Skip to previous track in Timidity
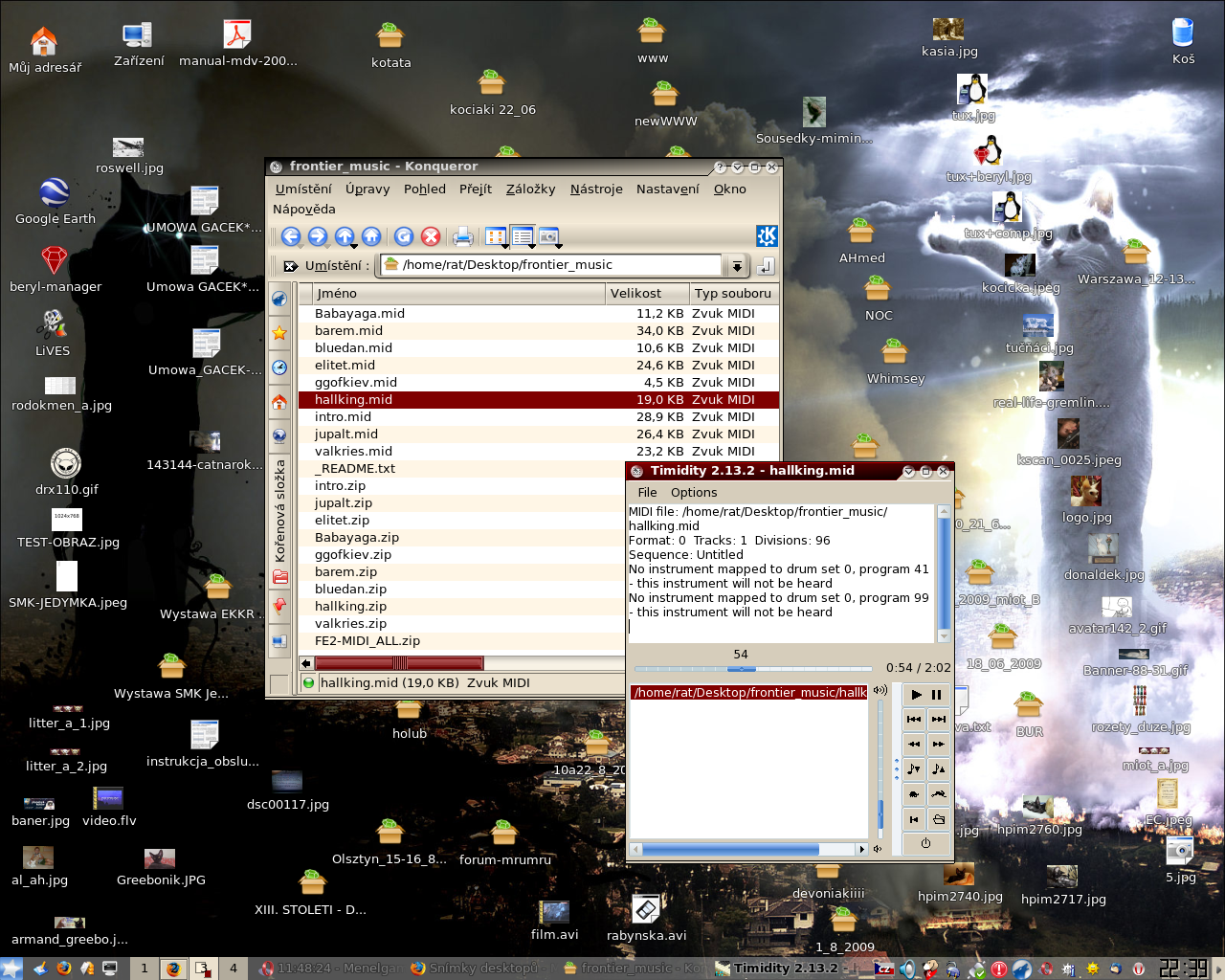Image resolution: width=1225 pixels, height=980 pixels. click(x=914, y=719)
